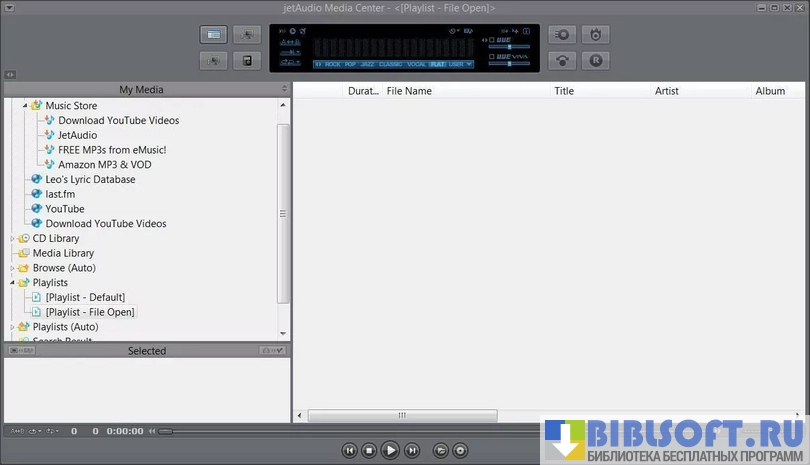
Task: Click the round R record button
Action: coord(596,60)
